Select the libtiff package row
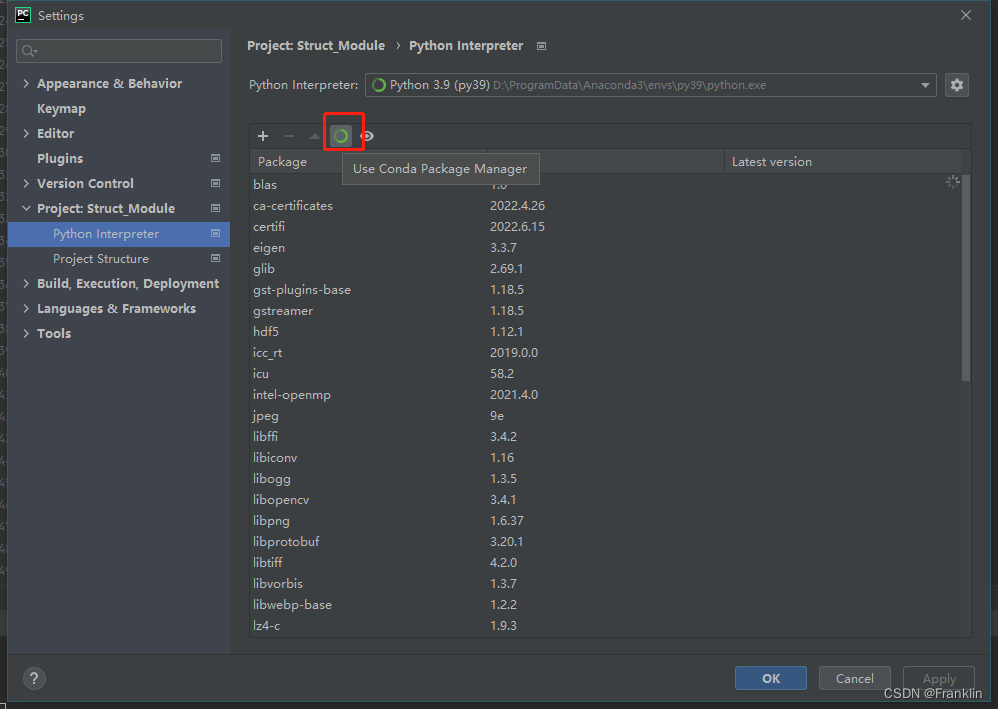998x709 pixels. point(605,563)
